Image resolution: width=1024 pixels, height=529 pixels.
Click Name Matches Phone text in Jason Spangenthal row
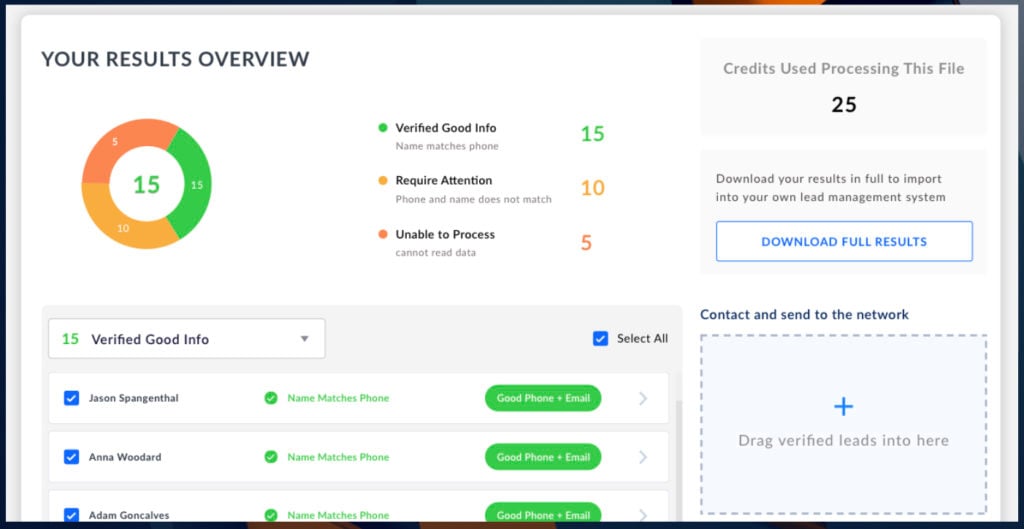click(338, 398)
